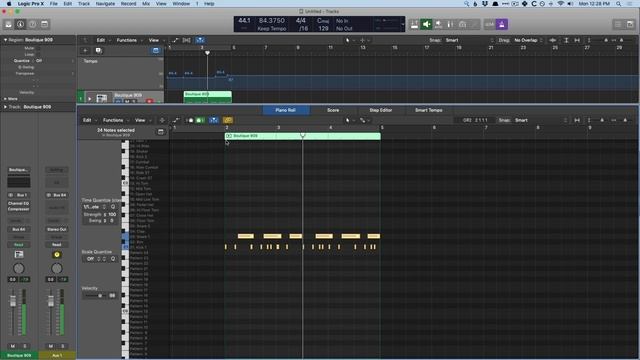Select the Piano Roll tab
The height and width of the screenshot is (360, 640).
(285, 110)
